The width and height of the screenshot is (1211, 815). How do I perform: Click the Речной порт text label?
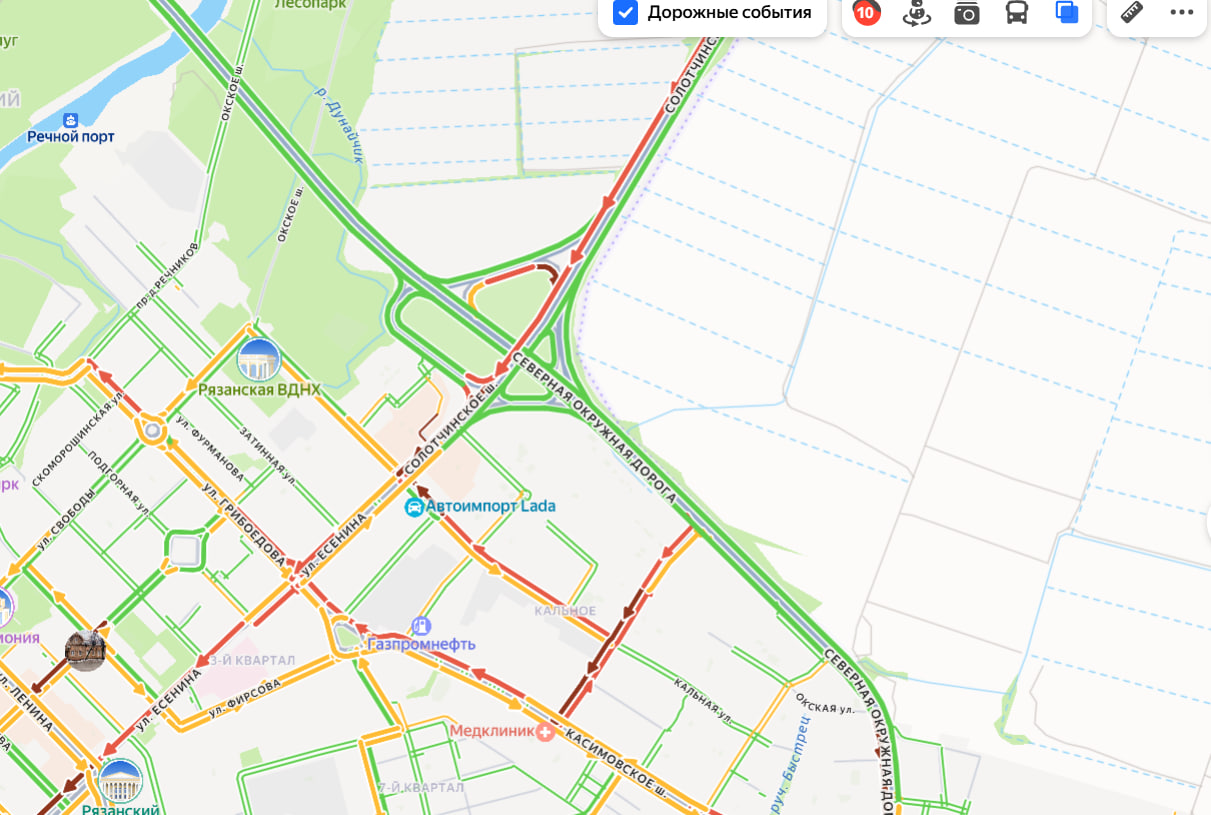(x=71, y=136)
